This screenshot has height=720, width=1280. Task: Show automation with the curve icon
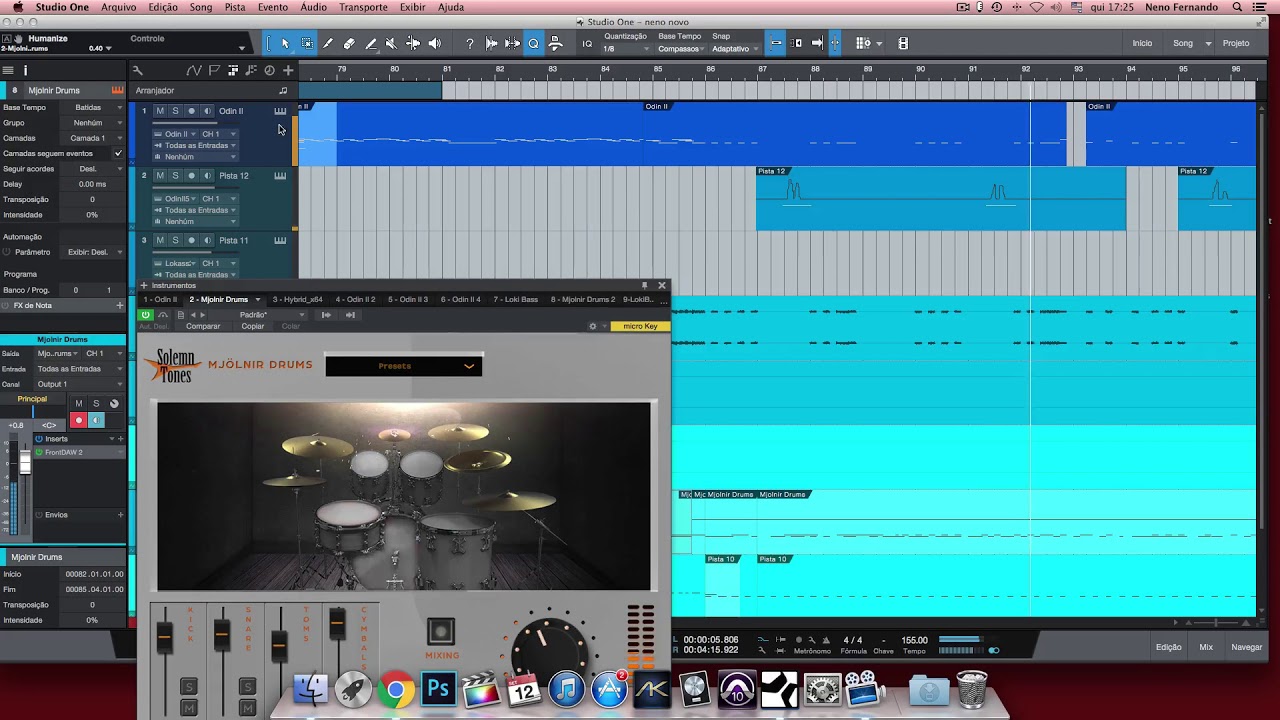tap(193, 70)
